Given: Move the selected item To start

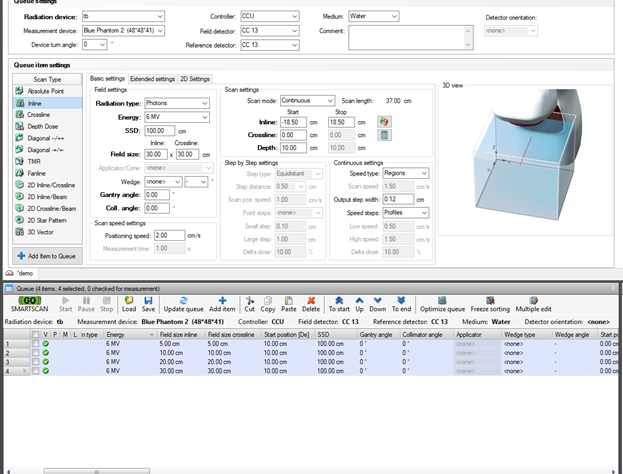Looking at the screenshot, I should click(x=339, y=304).
